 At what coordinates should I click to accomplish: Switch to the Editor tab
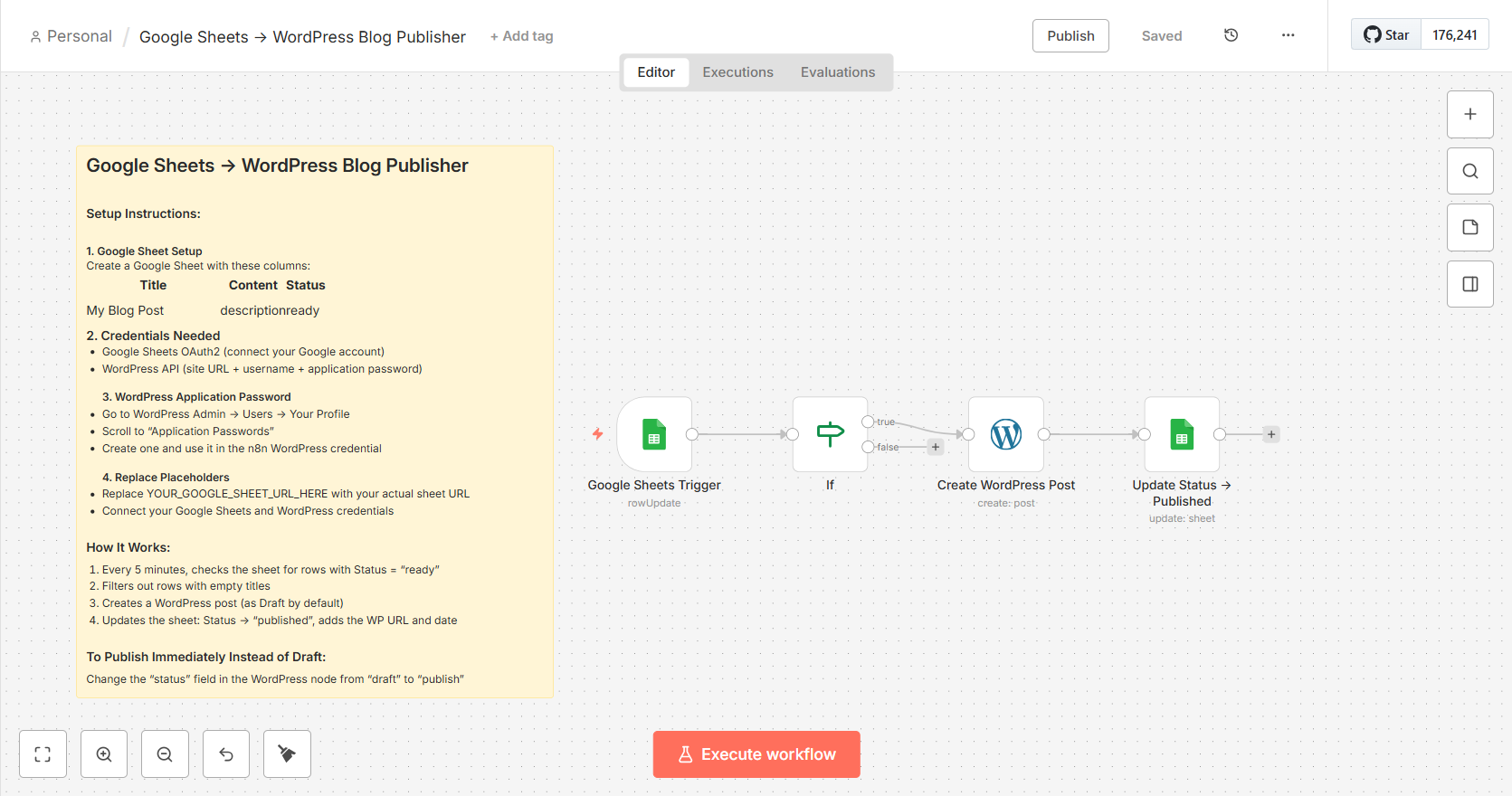tap(656, 72)
